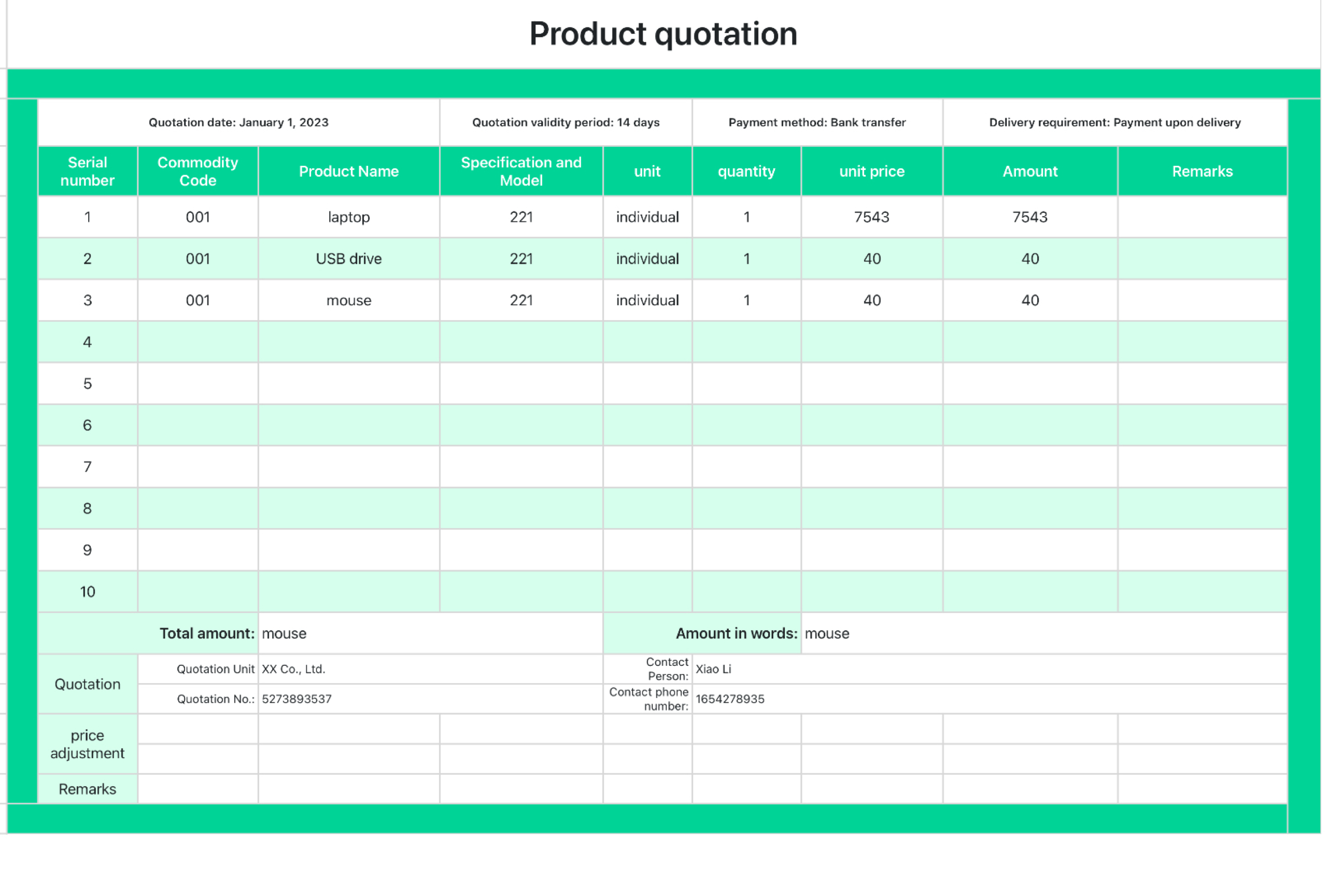The image size is (1327, 896).
Task: Click the 'unit price' column header
Action: pos(872,171)
